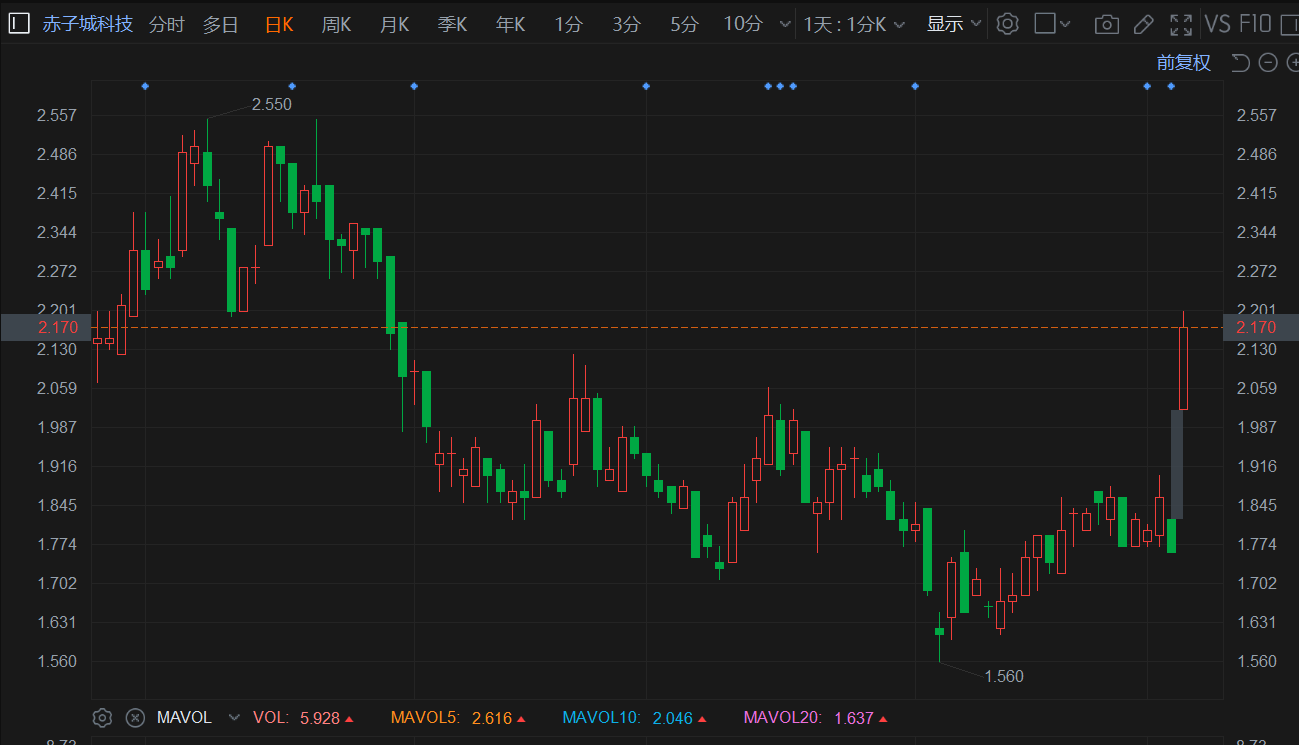Activate the pencil drawing tool

point(1143,24)
